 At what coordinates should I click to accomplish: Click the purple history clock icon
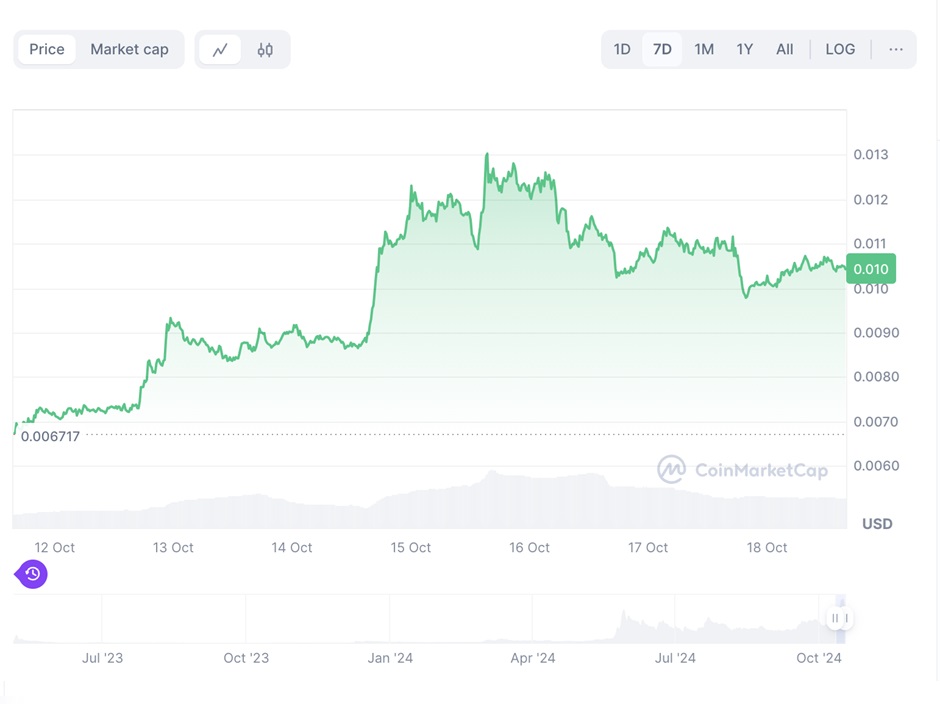32,574
